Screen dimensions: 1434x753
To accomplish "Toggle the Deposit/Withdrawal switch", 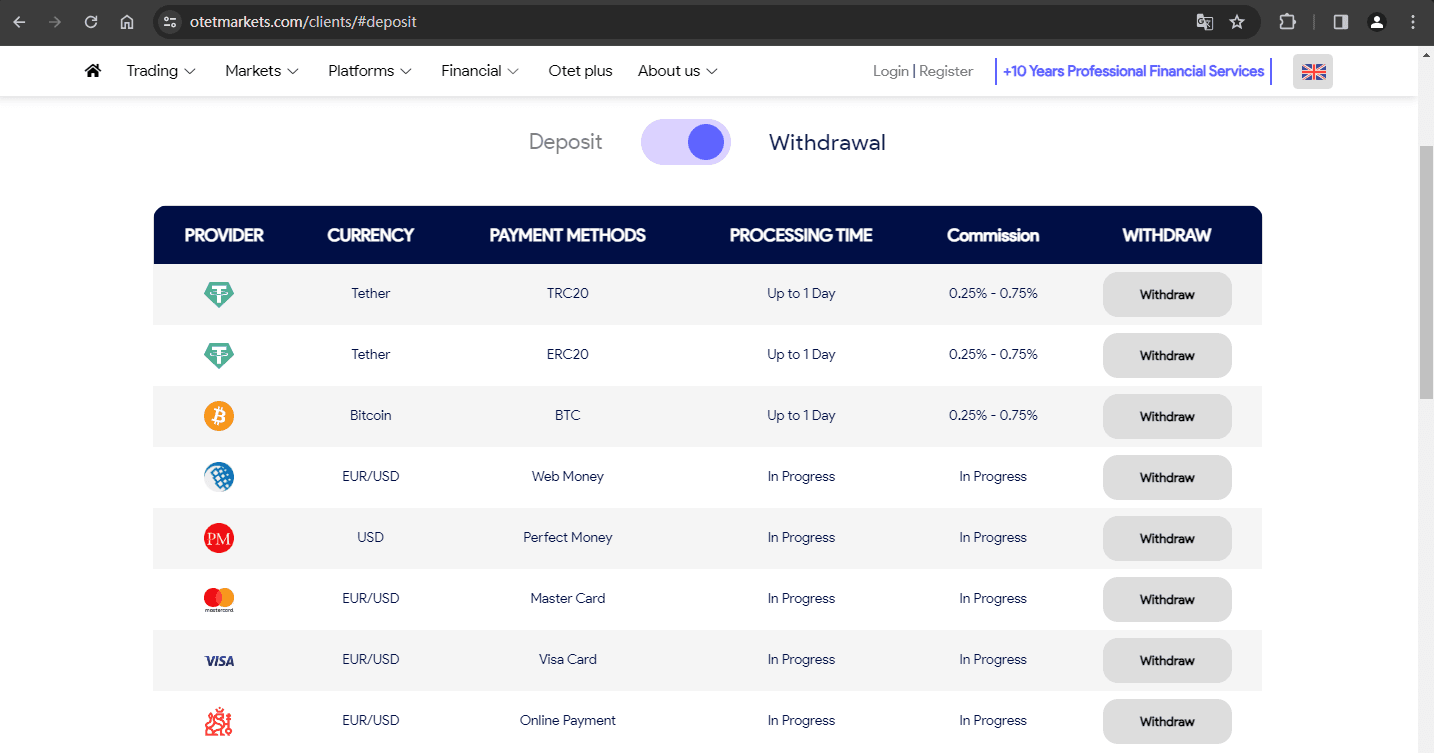I will click(686, 142).
